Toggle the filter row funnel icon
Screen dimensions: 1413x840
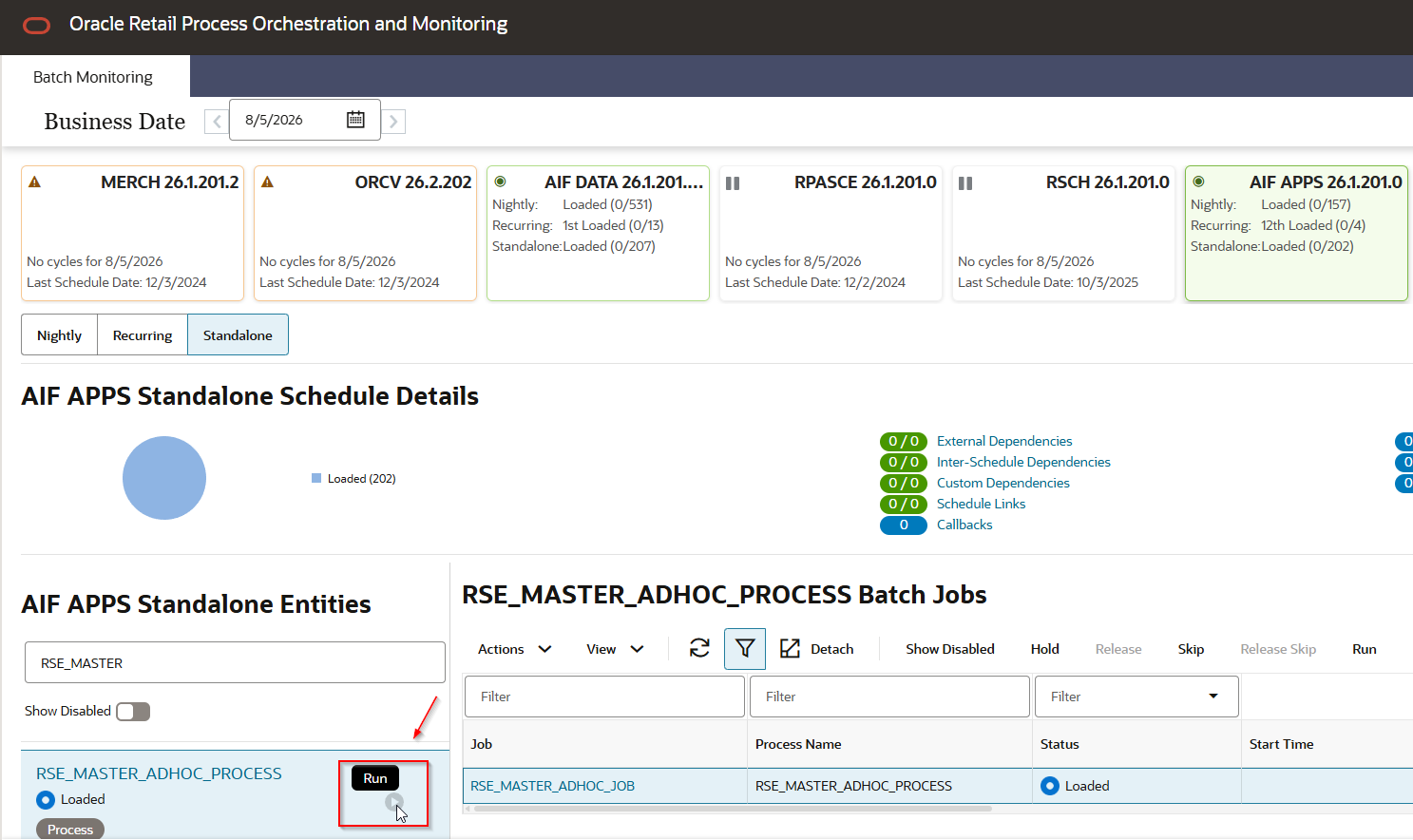(x=745, y=649)
